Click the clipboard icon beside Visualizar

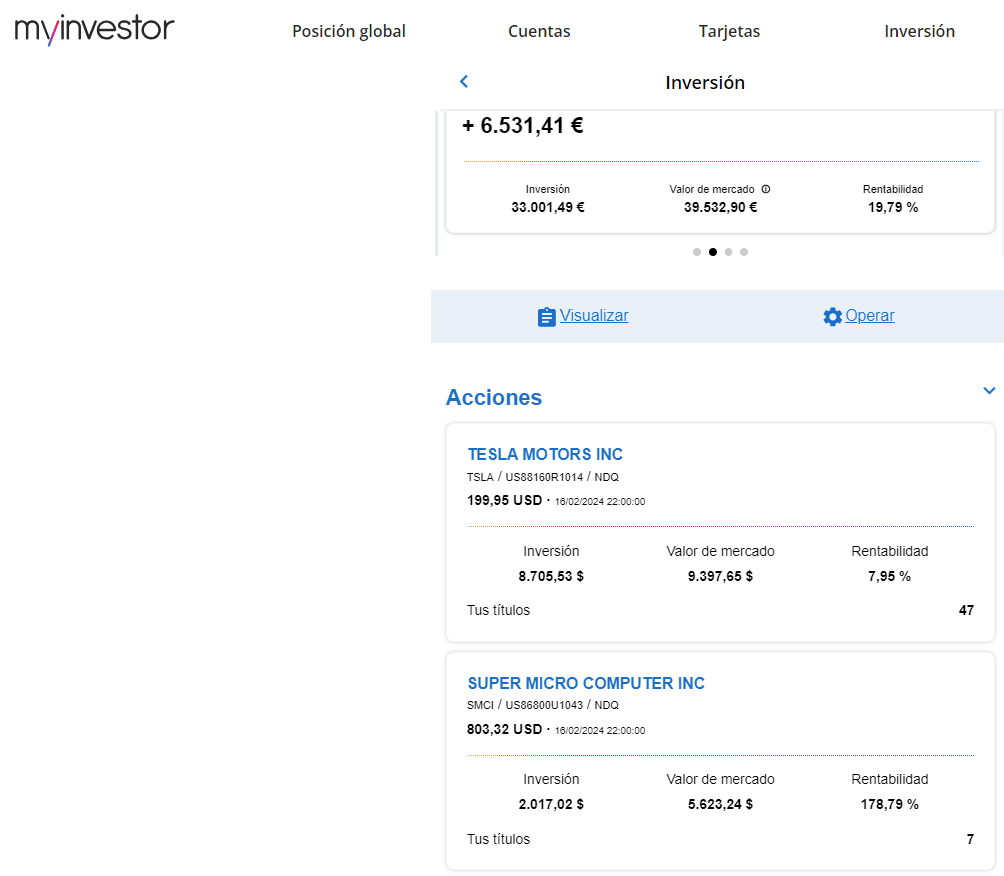546,317
